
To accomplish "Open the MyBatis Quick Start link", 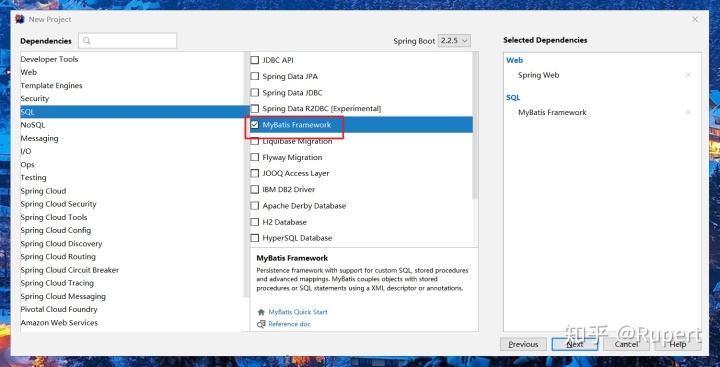I will pos(298,312).
